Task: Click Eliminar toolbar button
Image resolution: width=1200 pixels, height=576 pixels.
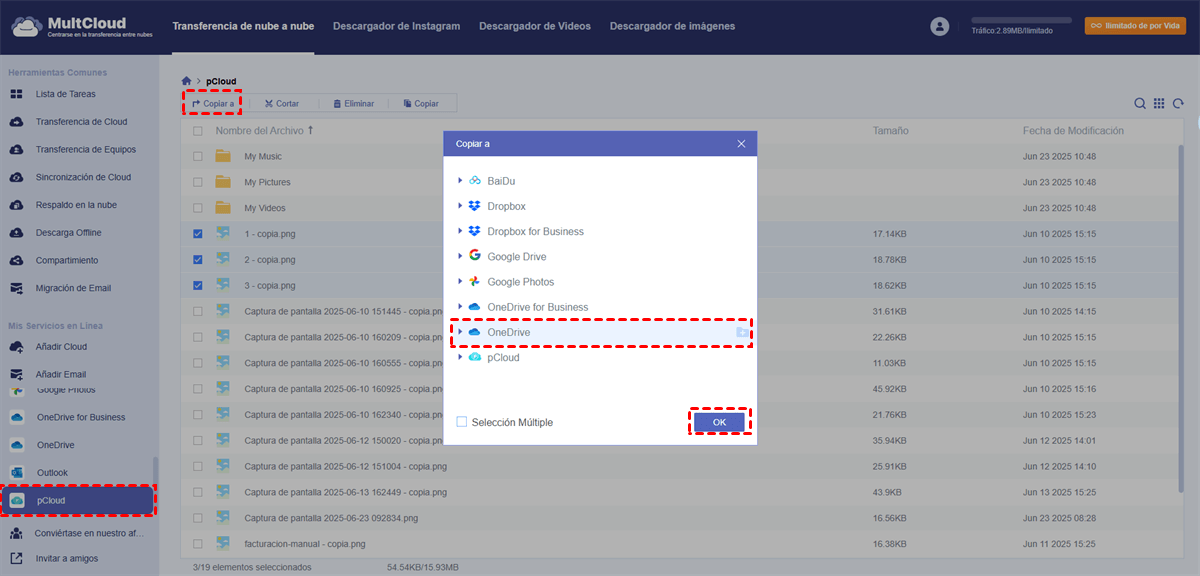Action: point(354,103)
